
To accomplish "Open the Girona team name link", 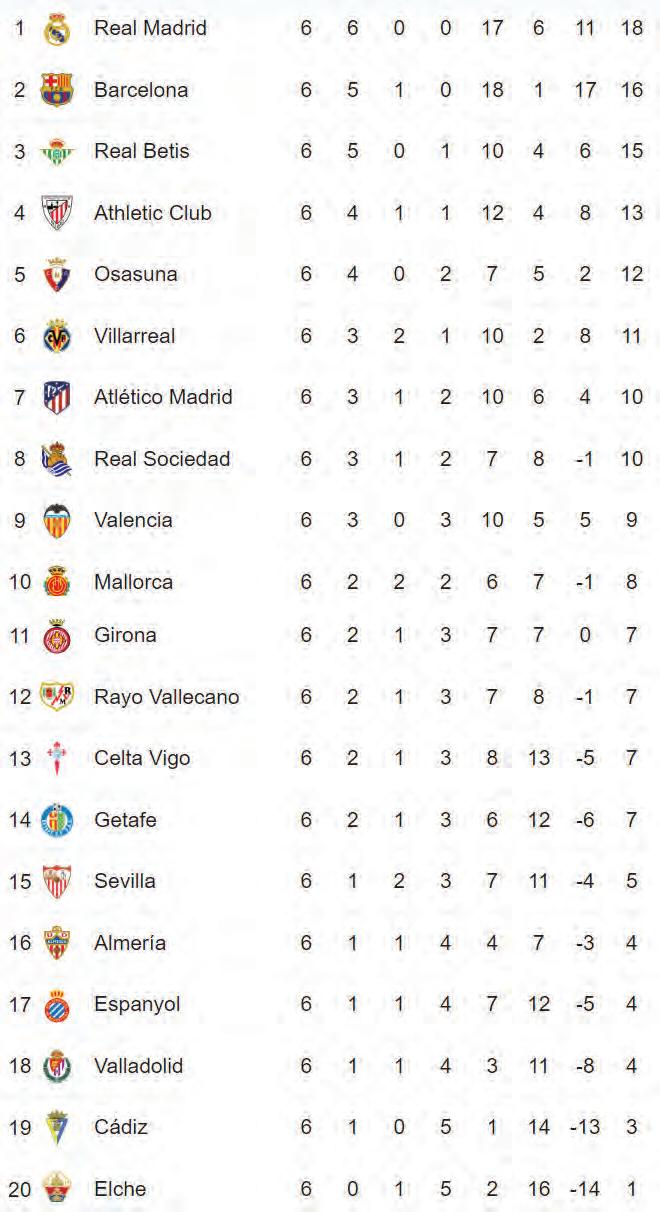I will pyautogui.click(x=125, y=635).
